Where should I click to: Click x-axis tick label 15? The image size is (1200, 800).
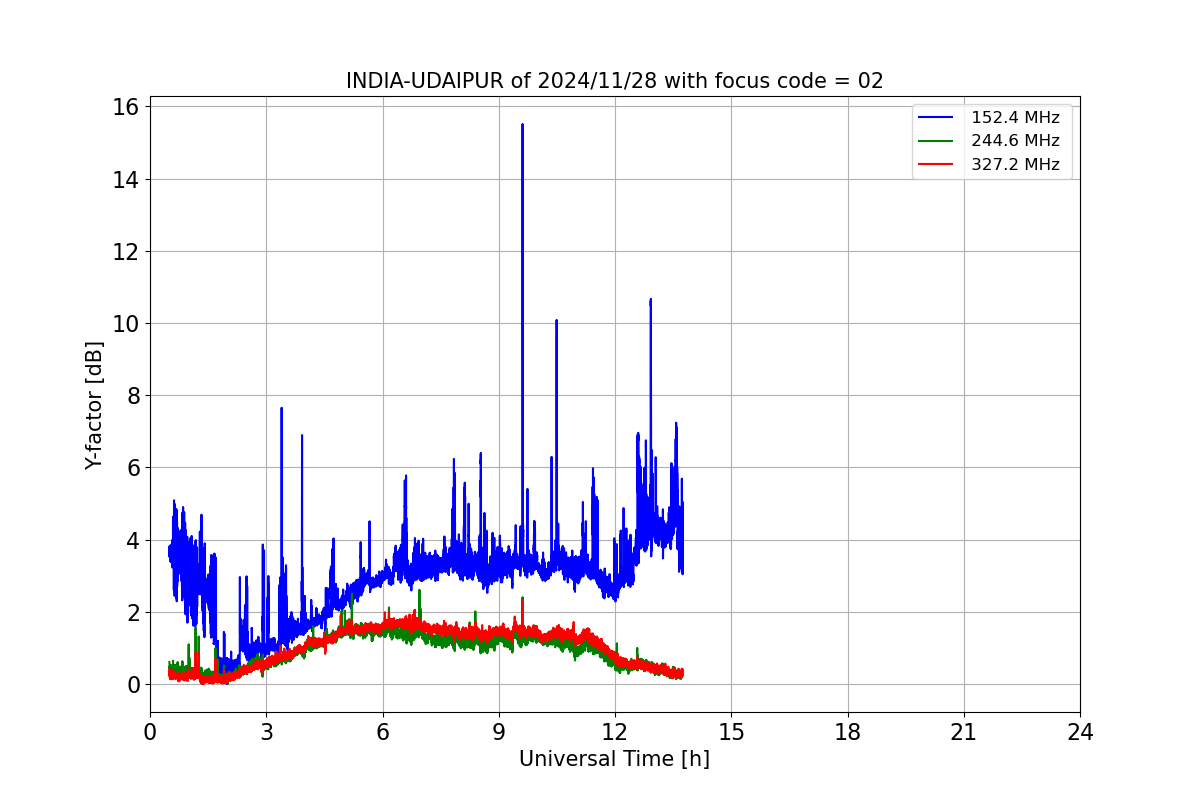tap(731, 732)
